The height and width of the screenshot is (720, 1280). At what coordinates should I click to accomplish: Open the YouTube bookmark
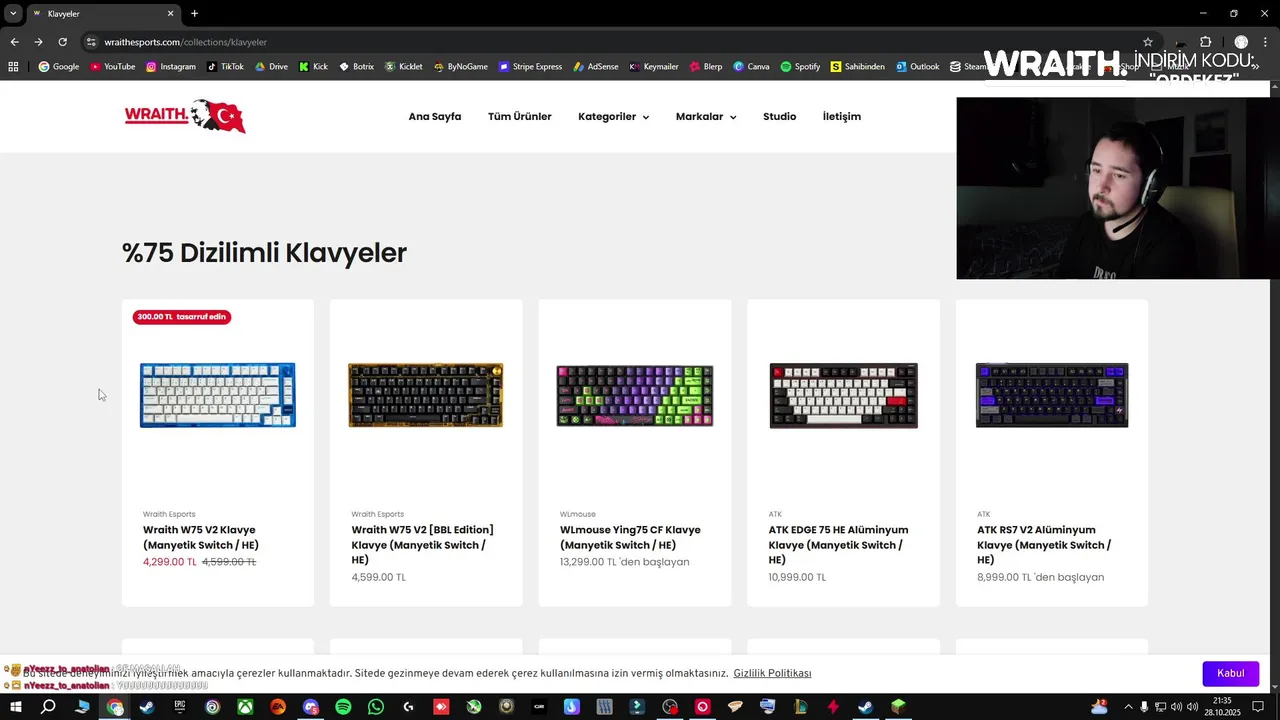coord(113,67)
